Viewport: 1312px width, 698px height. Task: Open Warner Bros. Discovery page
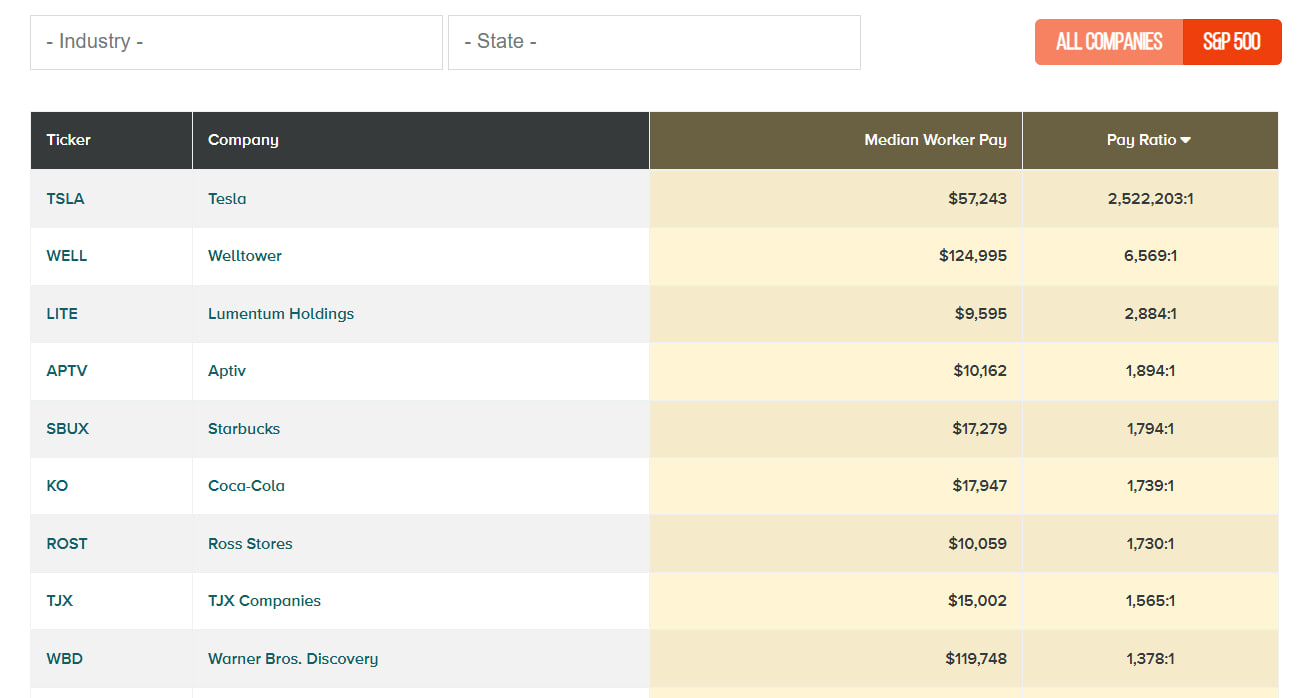[x=293, y=658]
